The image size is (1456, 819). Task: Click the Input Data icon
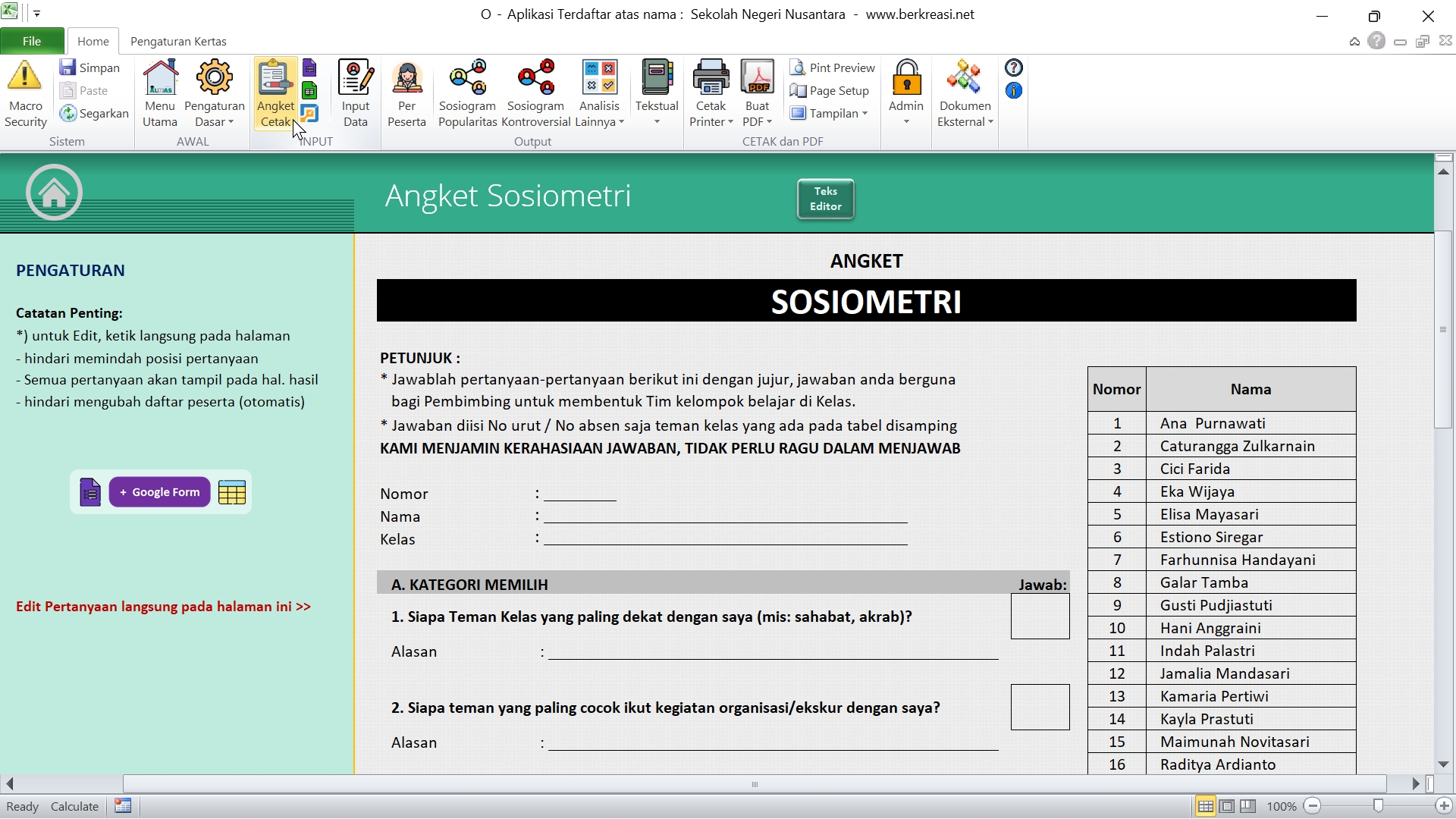[355, 78]
